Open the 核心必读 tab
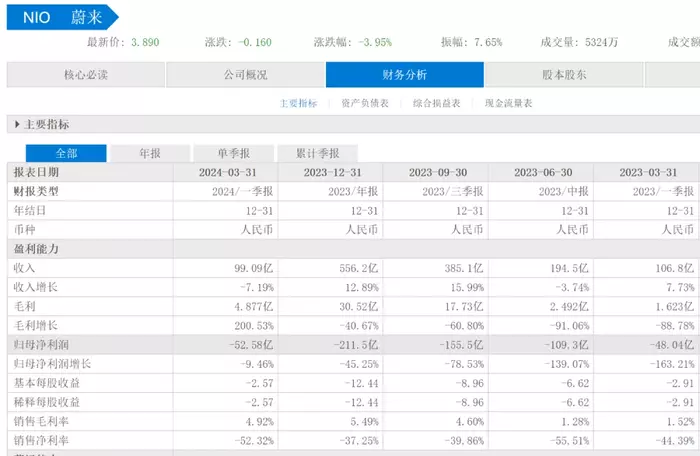Screen dimensions: 700x456 [x=86, y=75]
